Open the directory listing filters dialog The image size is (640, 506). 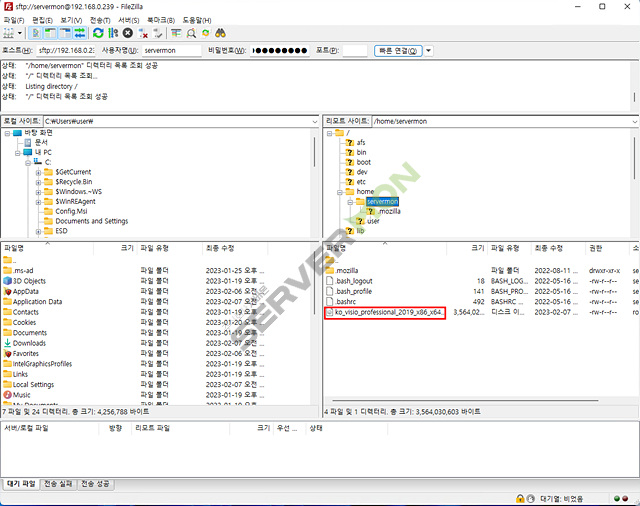(176, 33)
